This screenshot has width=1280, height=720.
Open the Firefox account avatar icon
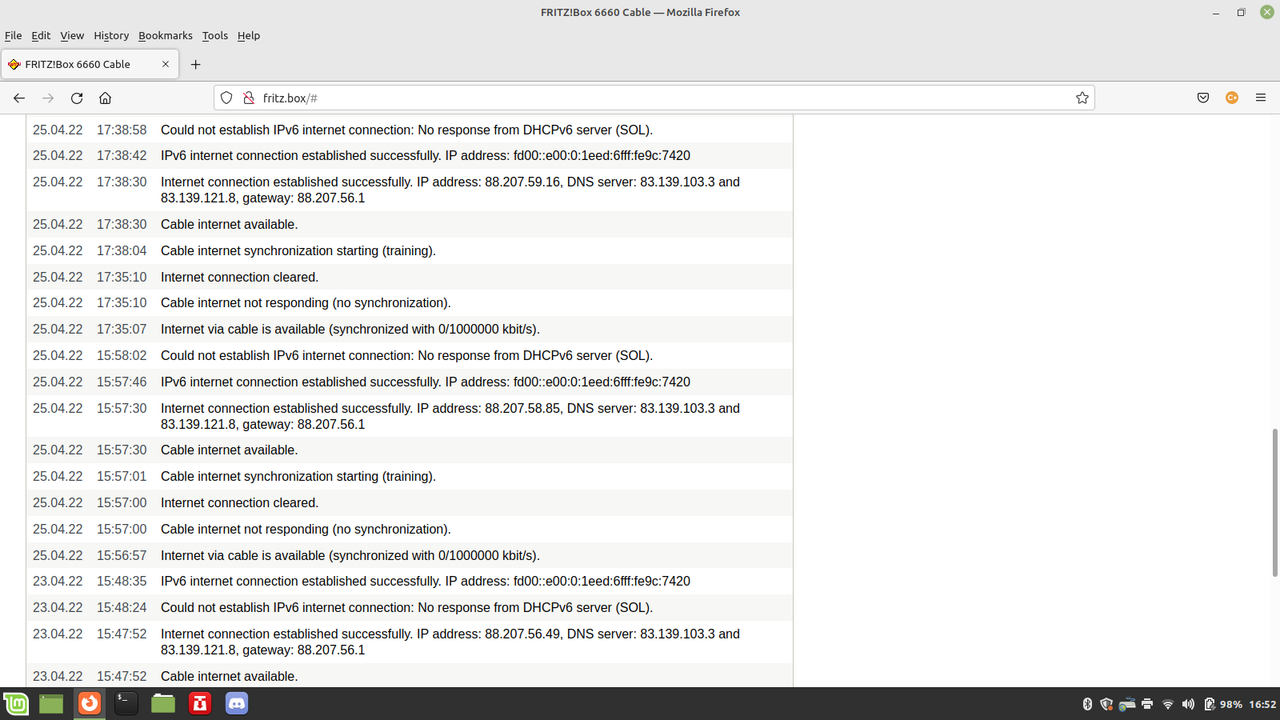coord(1232,98)
